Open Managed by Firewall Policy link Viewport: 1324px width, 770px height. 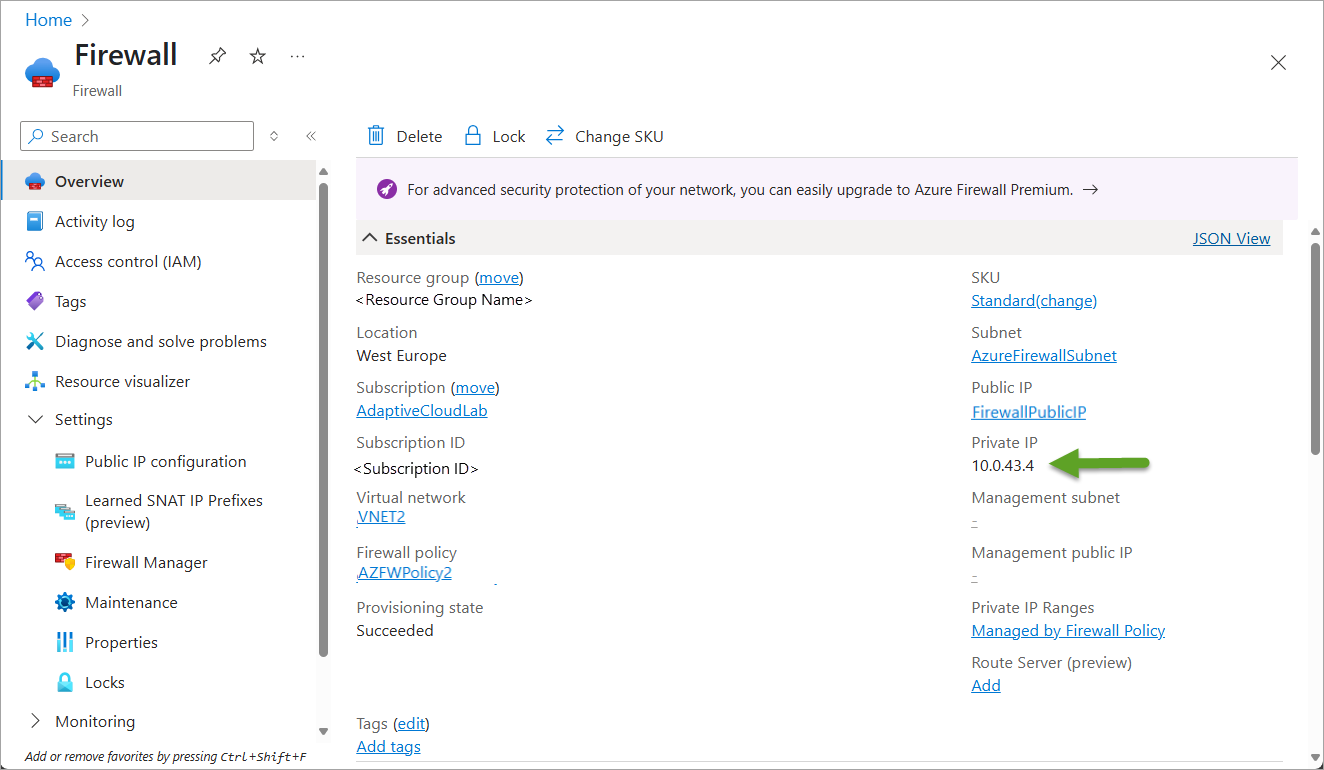pos(1068,630)
